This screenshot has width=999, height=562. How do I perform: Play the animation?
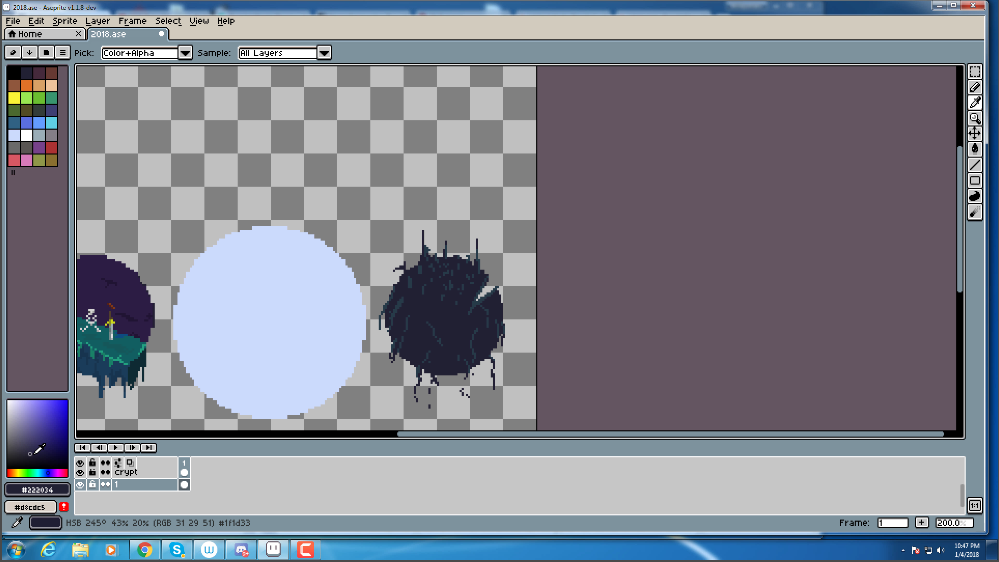(115, 447)
